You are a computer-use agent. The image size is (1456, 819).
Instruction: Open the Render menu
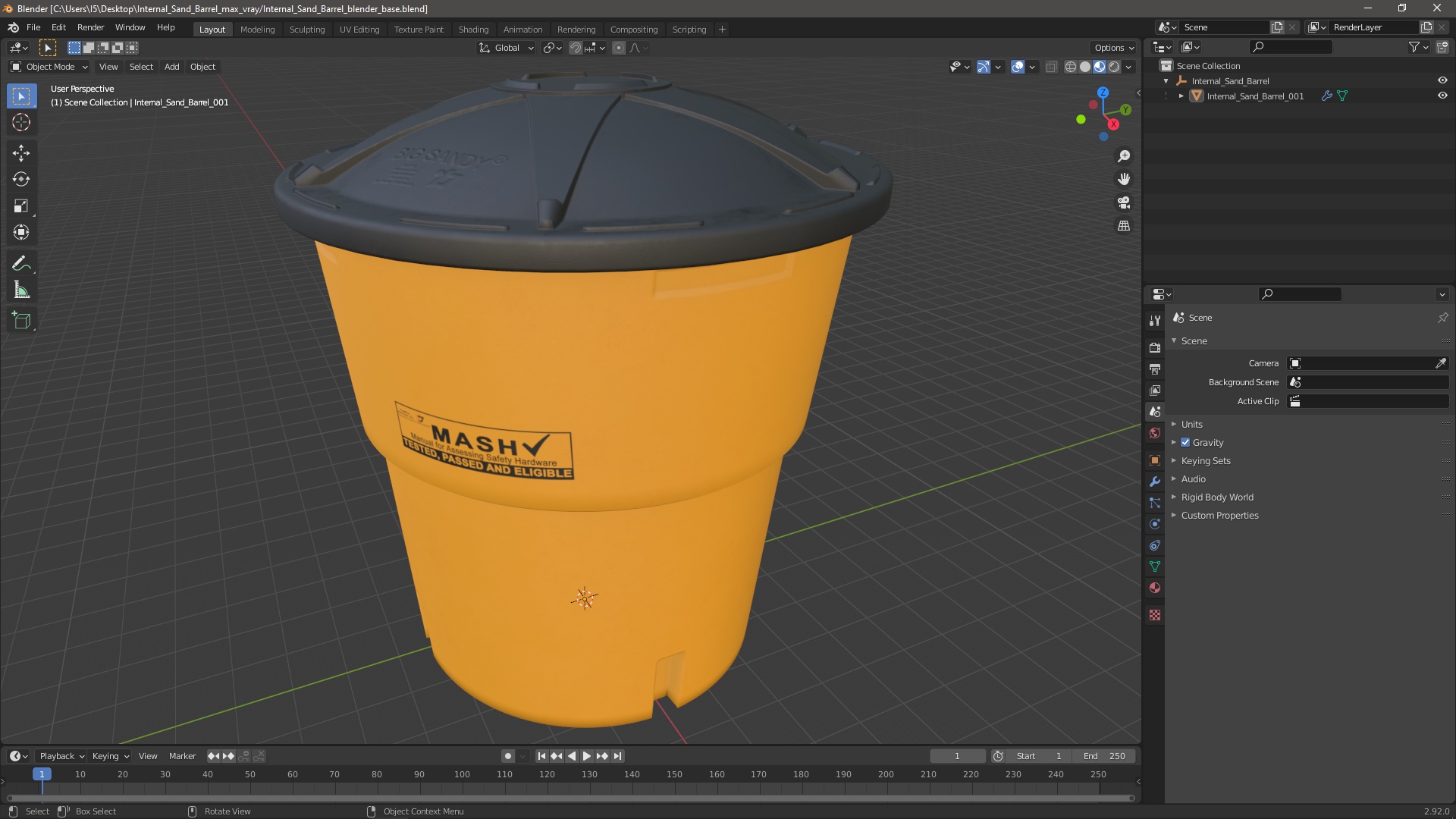tap(90, 27)
